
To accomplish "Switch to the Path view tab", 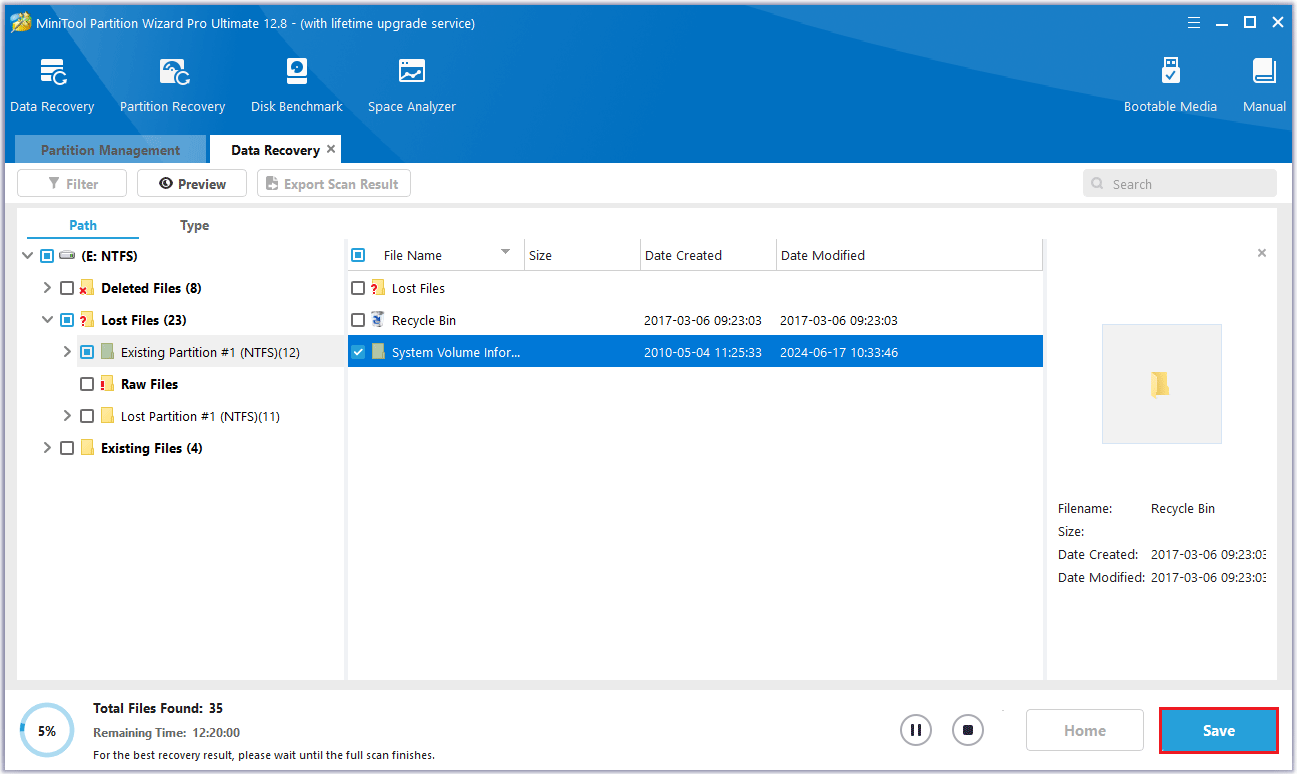I will click(83, 225).
